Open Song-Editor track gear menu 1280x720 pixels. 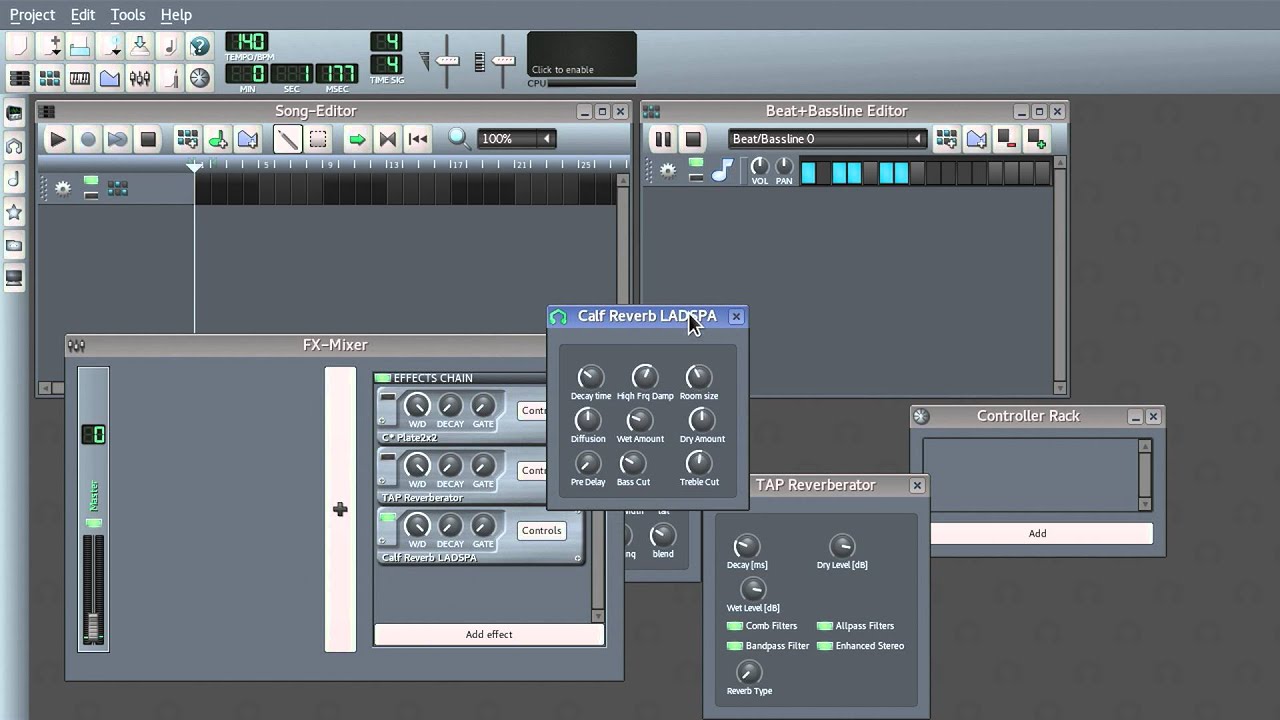pyautogui.click(x=63, y=188)
